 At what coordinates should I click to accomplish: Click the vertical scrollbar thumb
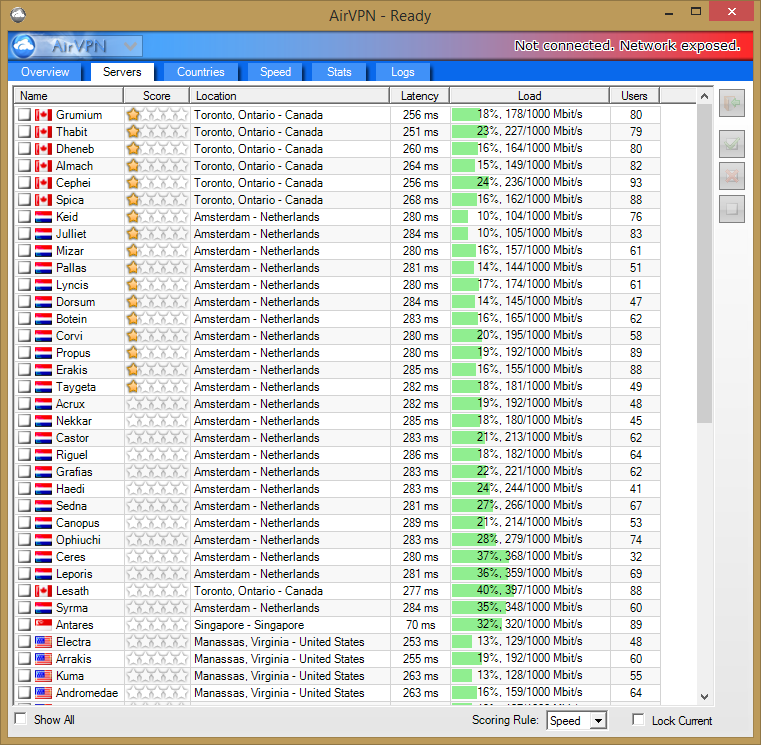tap(704, 263)
